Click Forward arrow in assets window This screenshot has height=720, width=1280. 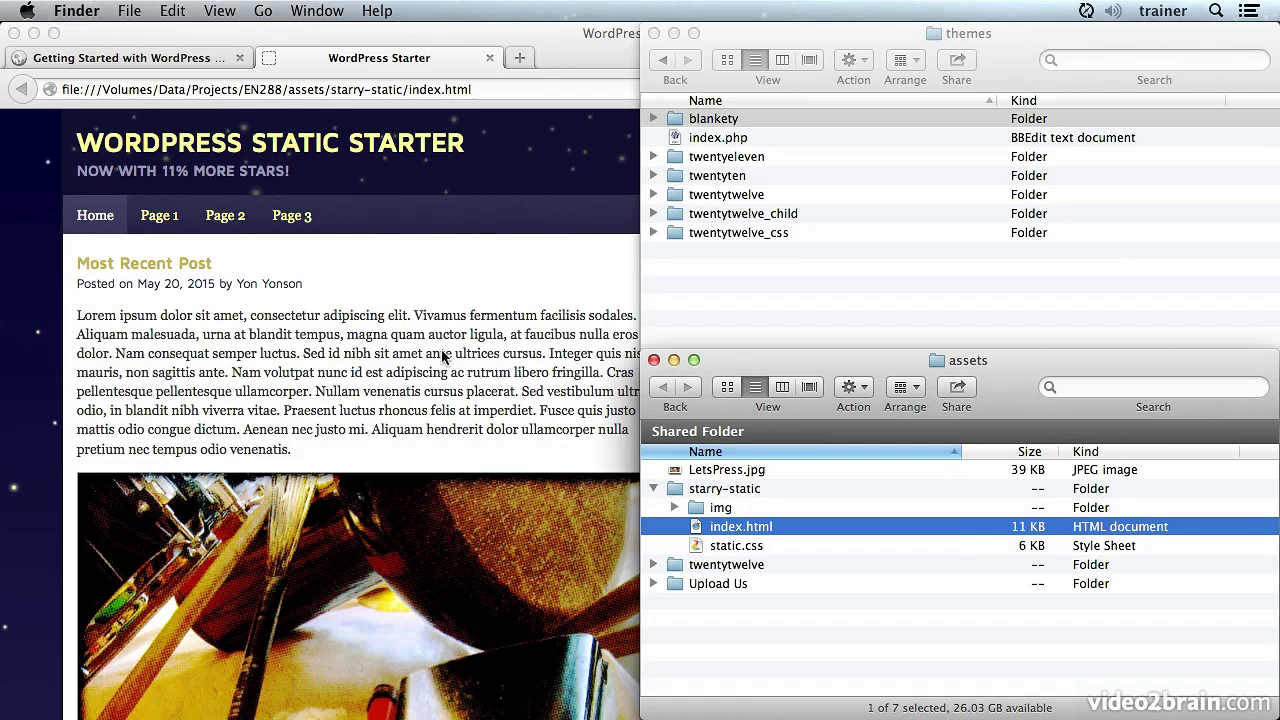click(x=688, y=387)
